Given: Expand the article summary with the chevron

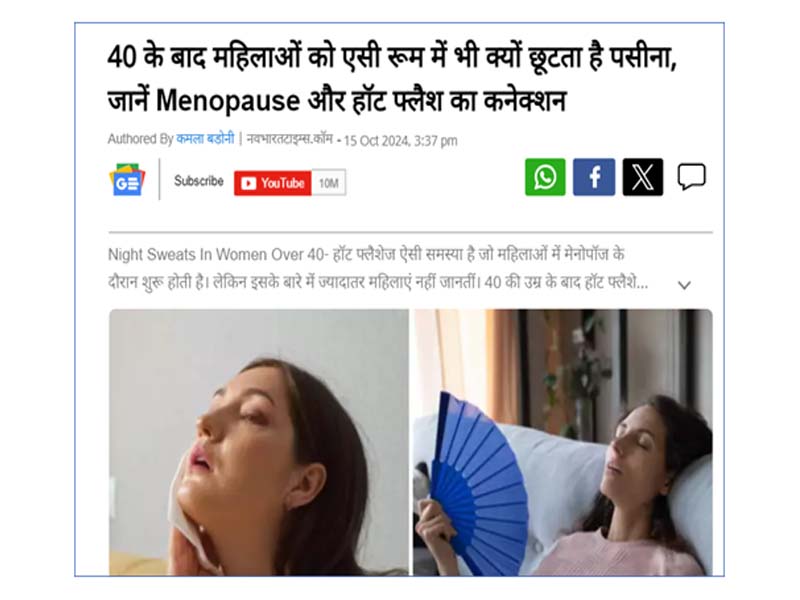Looking at the screenshot, I should 684,285.
